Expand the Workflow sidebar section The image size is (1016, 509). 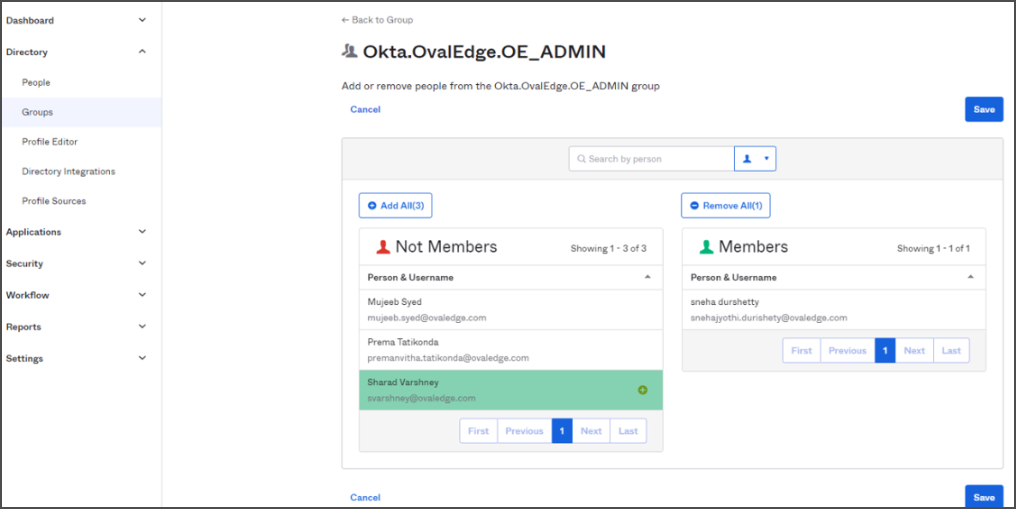click(143, 295)
